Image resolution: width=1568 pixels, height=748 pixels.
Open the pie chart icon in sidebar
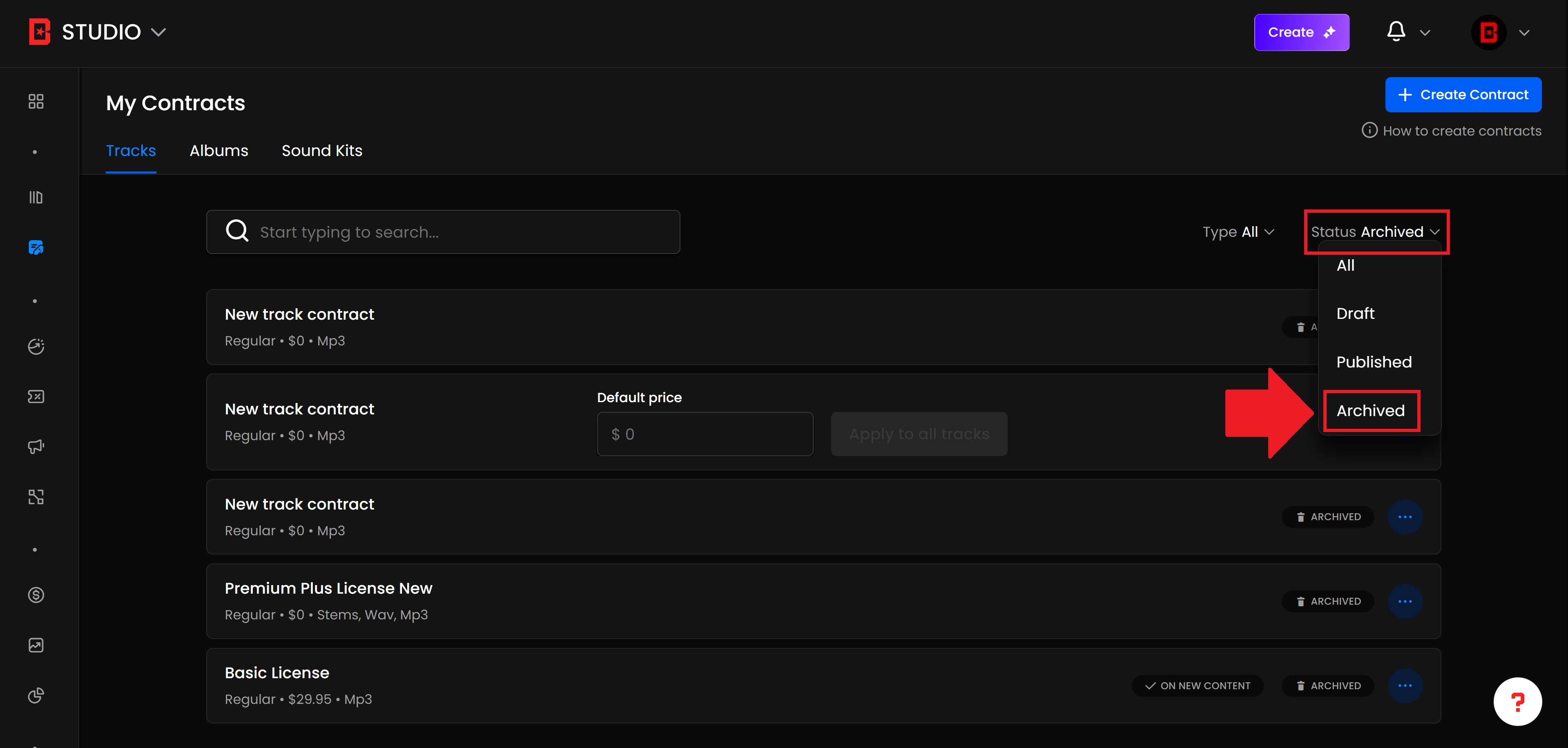(36, 695)
